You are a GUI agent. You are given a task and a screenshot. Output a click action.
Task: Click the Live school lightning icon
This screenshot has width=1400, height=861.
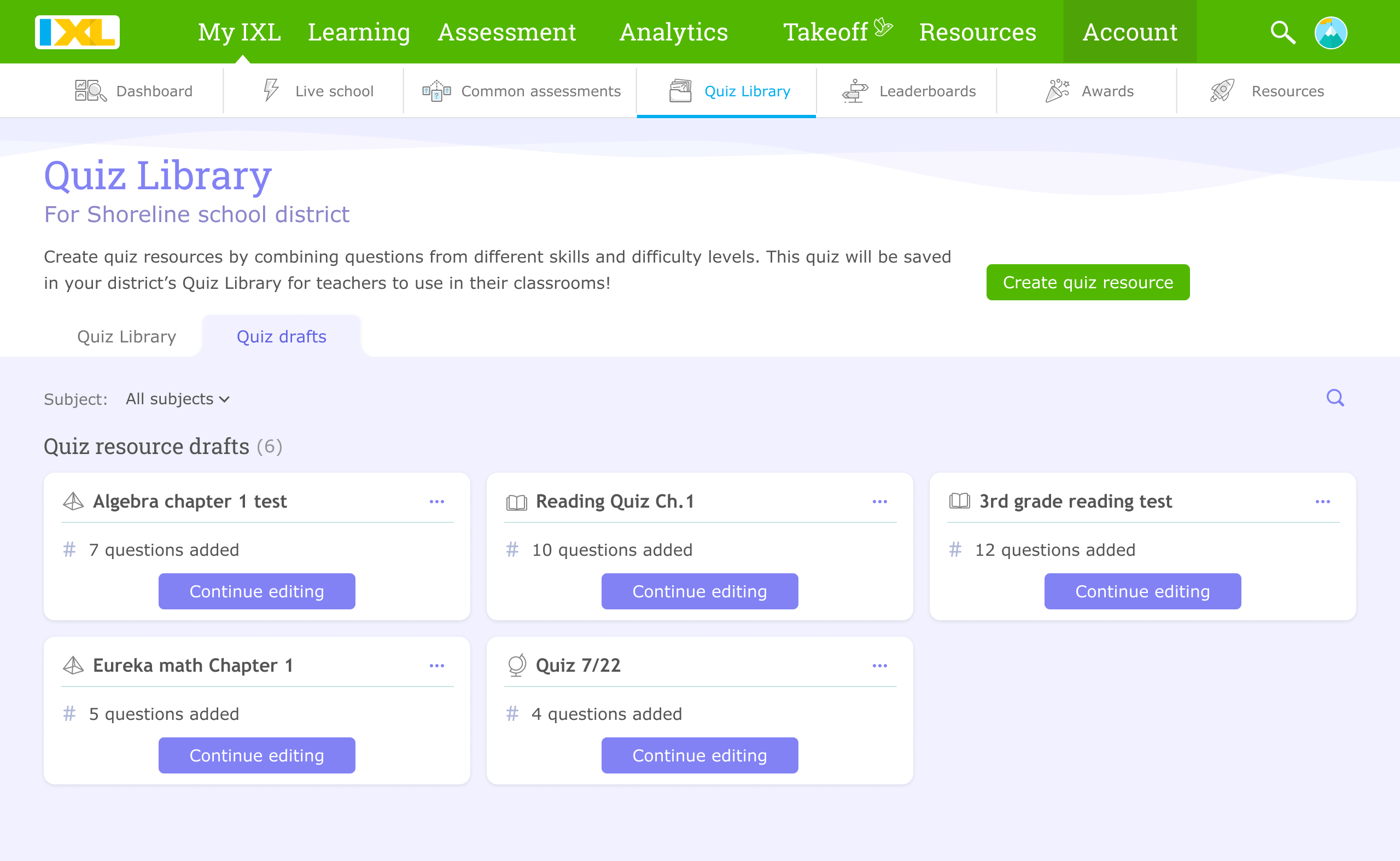(271, 91)
